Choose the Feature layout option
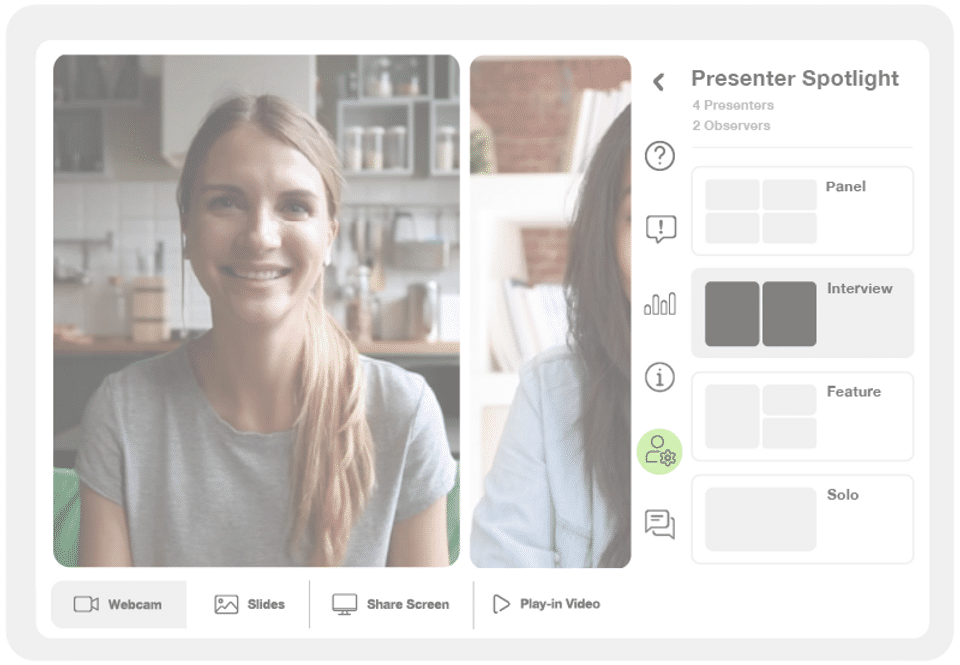This screenshot has height=665, width=960. point(802,416)
